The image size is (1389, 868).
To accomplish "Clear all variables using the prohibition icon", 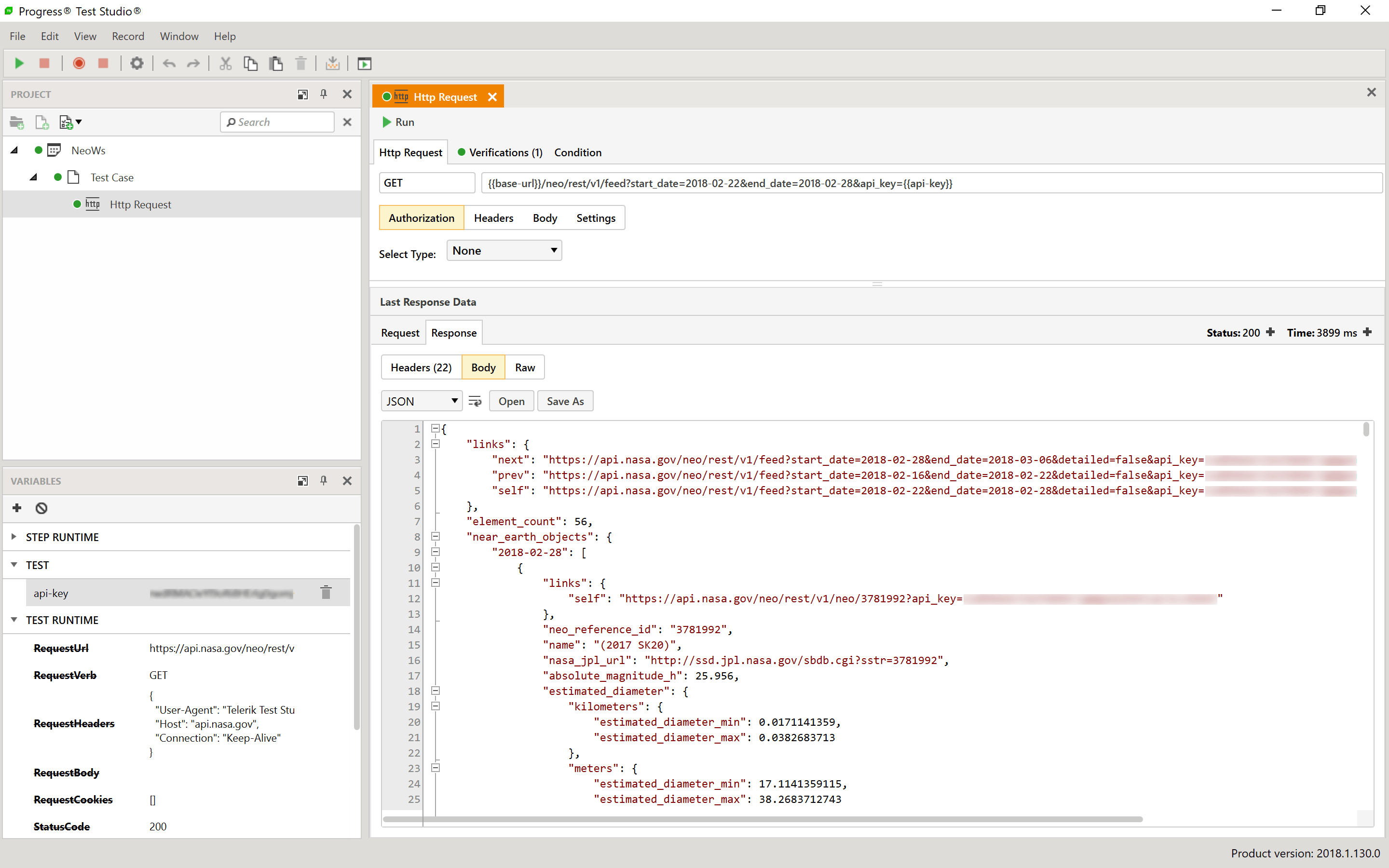I will [x=41, y=508].
